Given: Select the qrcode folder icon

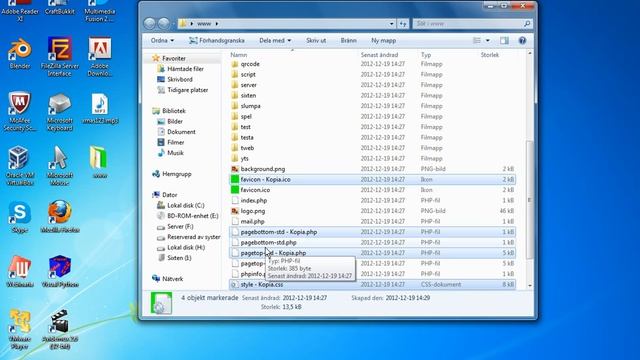Looking at the screenshot, I should [235, 64].
